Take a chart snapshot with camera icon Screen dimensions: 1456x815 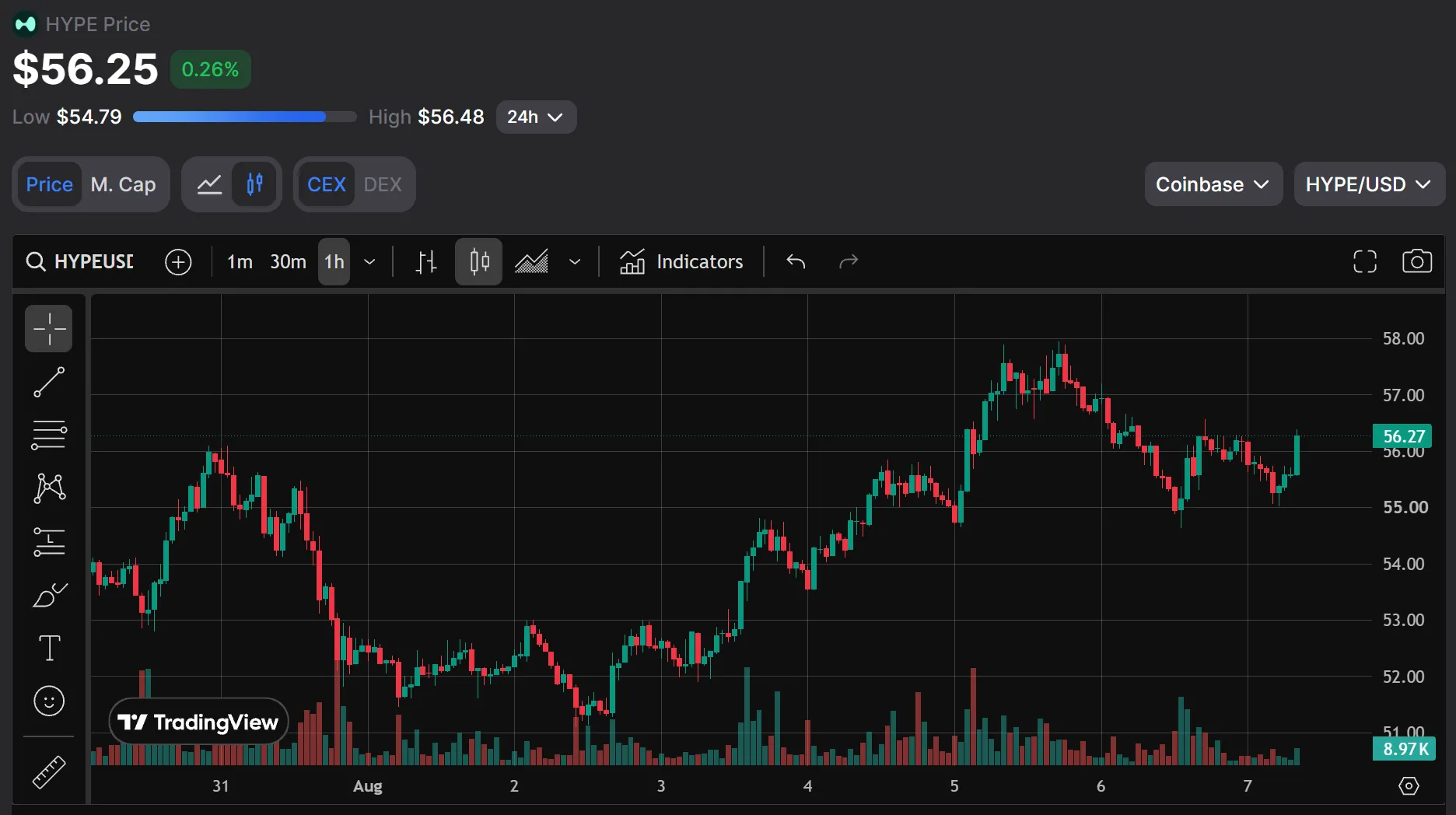[1416, 261]
